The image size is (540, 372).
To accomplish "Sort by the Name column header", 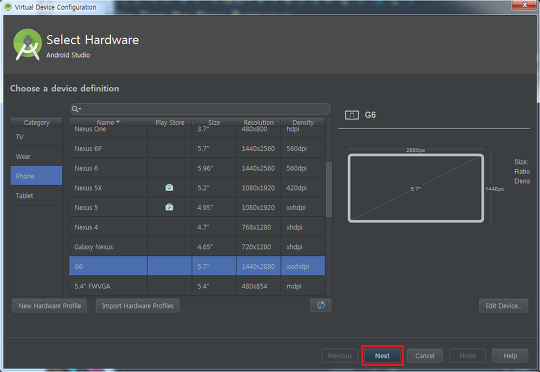I will [x=108, y=122].
